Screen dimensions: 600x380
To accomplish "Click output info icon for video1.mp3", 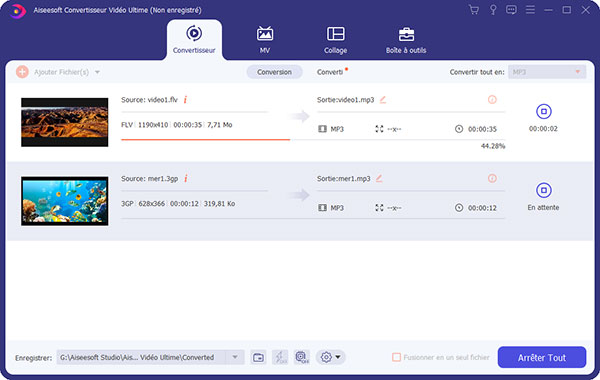I will (492, 100).
